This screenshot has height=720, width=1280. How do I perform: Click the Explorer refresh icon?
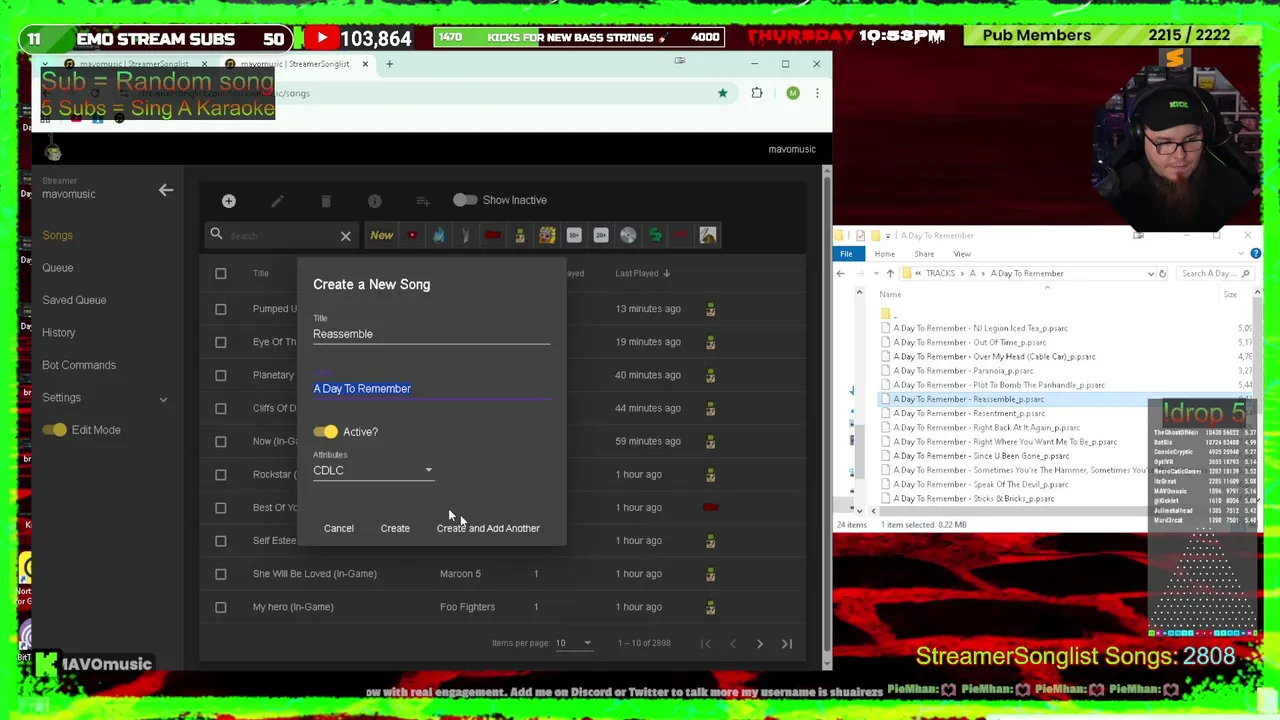pyautogui.click(x=1162, y=273)
